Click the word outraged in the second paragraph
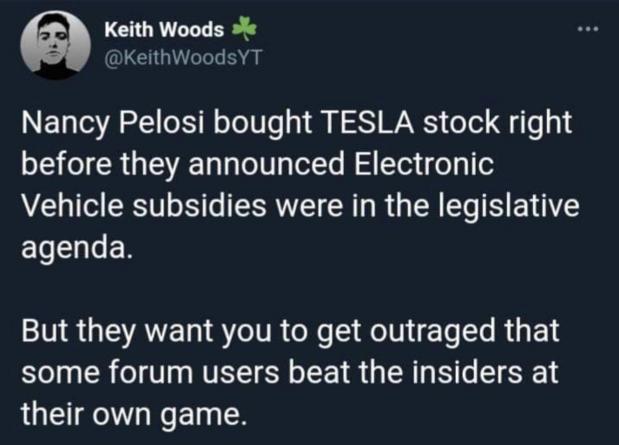The width and height of the screenshot is (619, 445). [433, 330]
